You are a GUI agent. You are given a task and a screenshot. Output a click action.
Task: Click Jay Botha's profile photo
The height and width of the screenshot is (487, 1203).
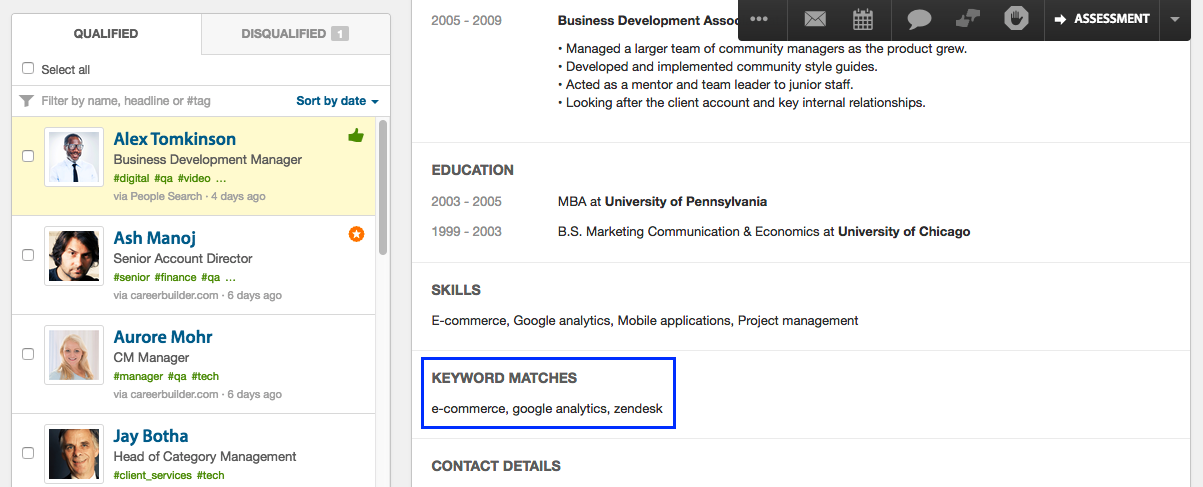pos(74,453)
